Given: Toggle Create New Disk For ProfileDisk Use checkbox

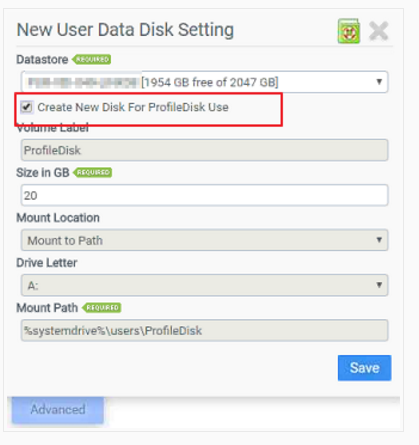Looking at the screenshot, I should [26, 107].
